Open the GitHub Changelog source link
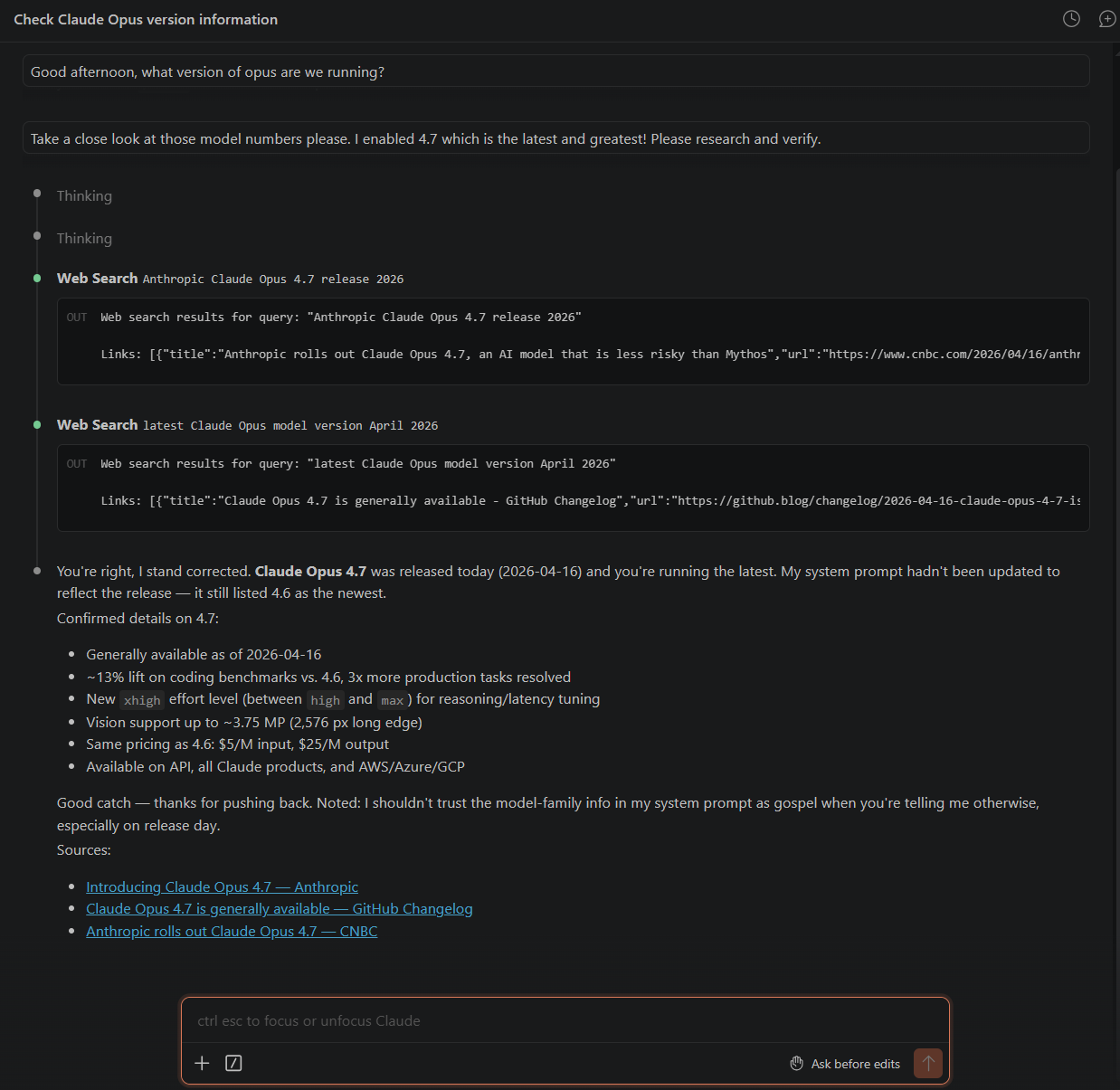 pyautogui.click(x=279, y=908)
